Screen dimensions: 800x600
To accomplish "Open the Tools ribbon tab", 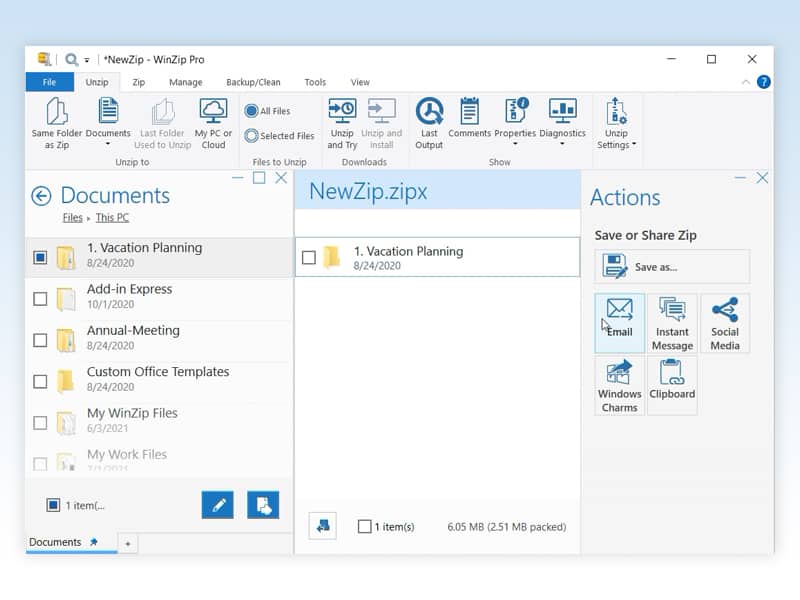I will (316, 82).
